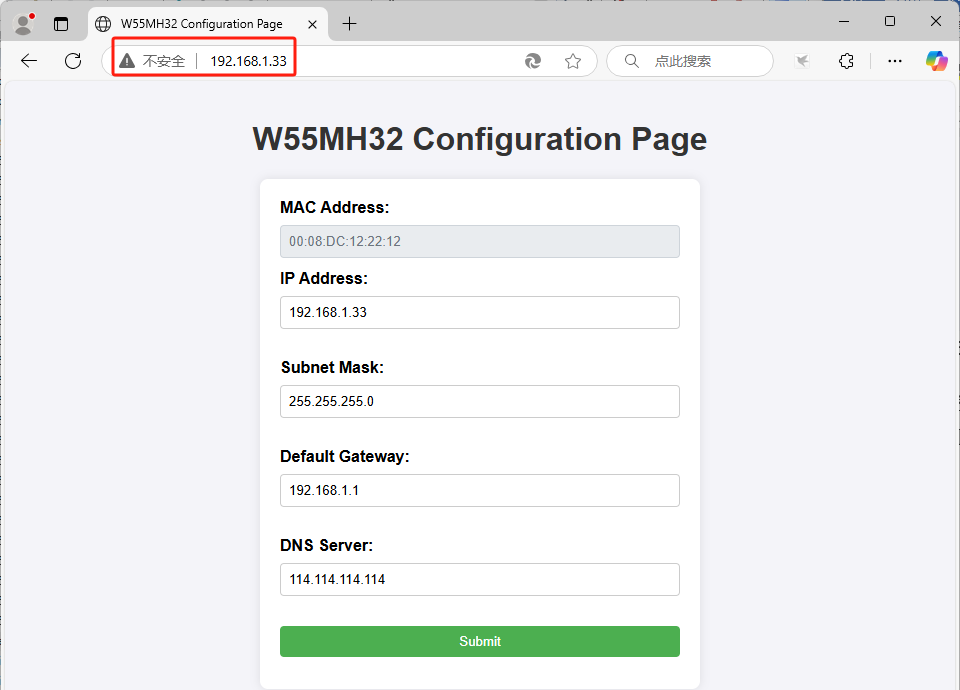
Task: Click the Edge swirl icon in address bar
Action: 533,61
